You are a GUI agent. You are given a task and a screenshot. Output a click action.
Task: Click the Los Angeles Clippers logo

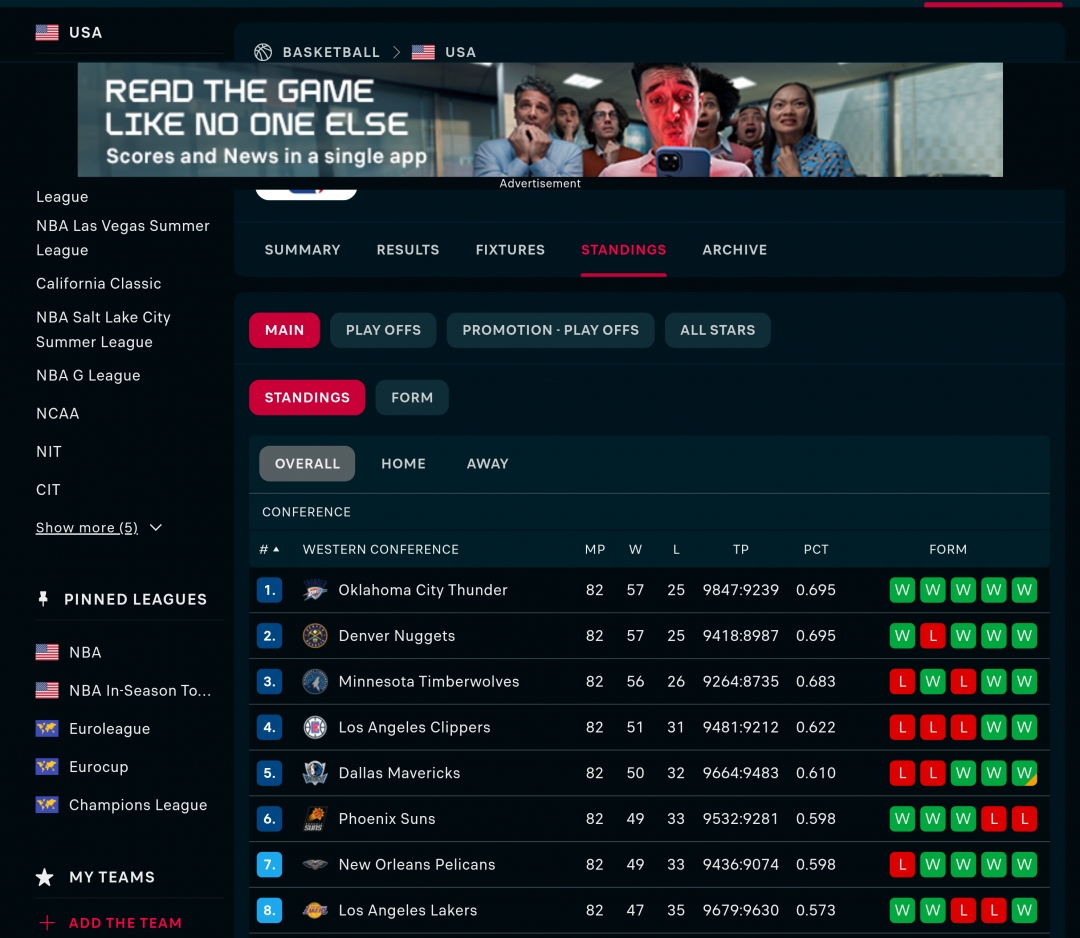point(315,727)
